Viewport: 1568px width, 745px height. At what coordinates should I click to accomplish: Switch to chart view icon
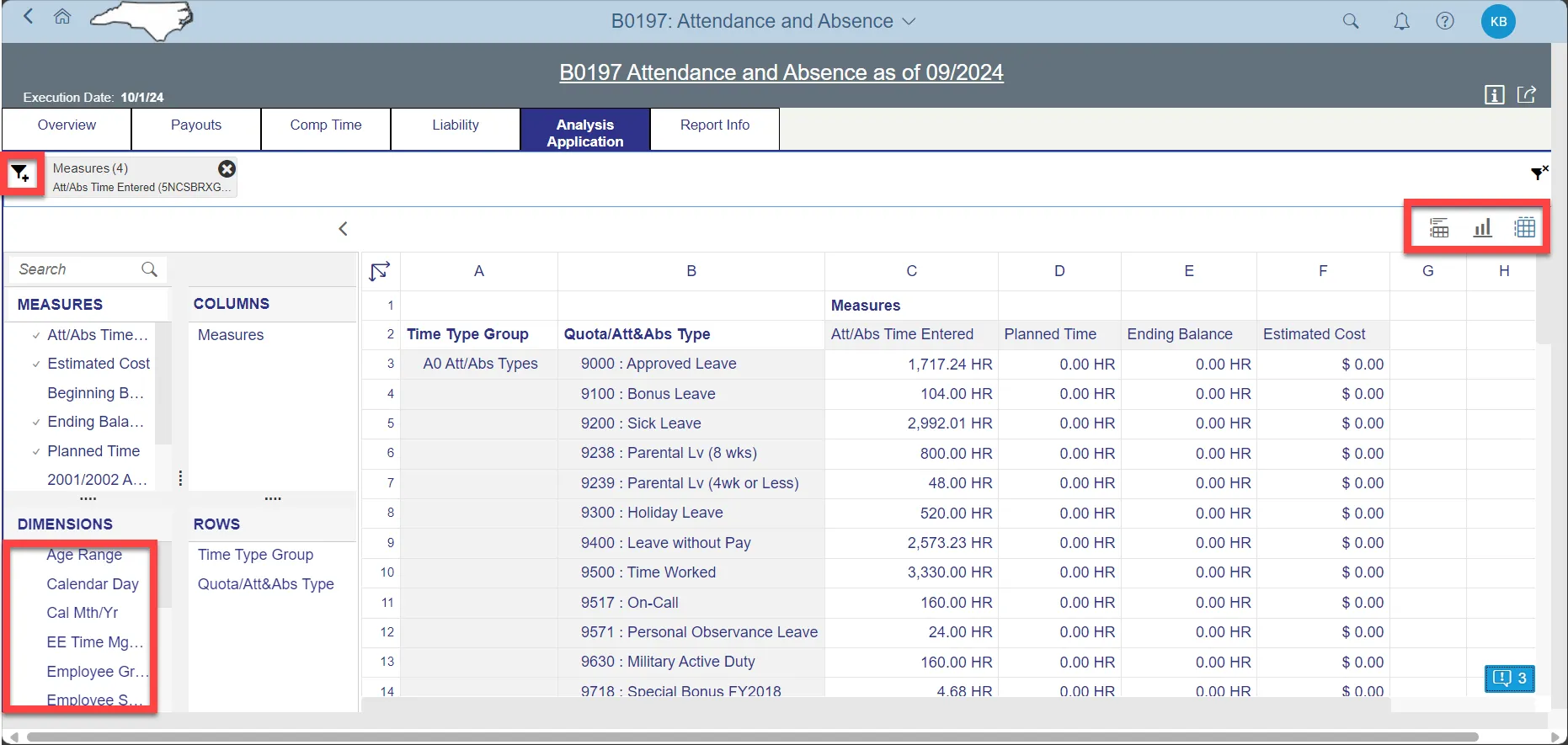click(1482, 228)
